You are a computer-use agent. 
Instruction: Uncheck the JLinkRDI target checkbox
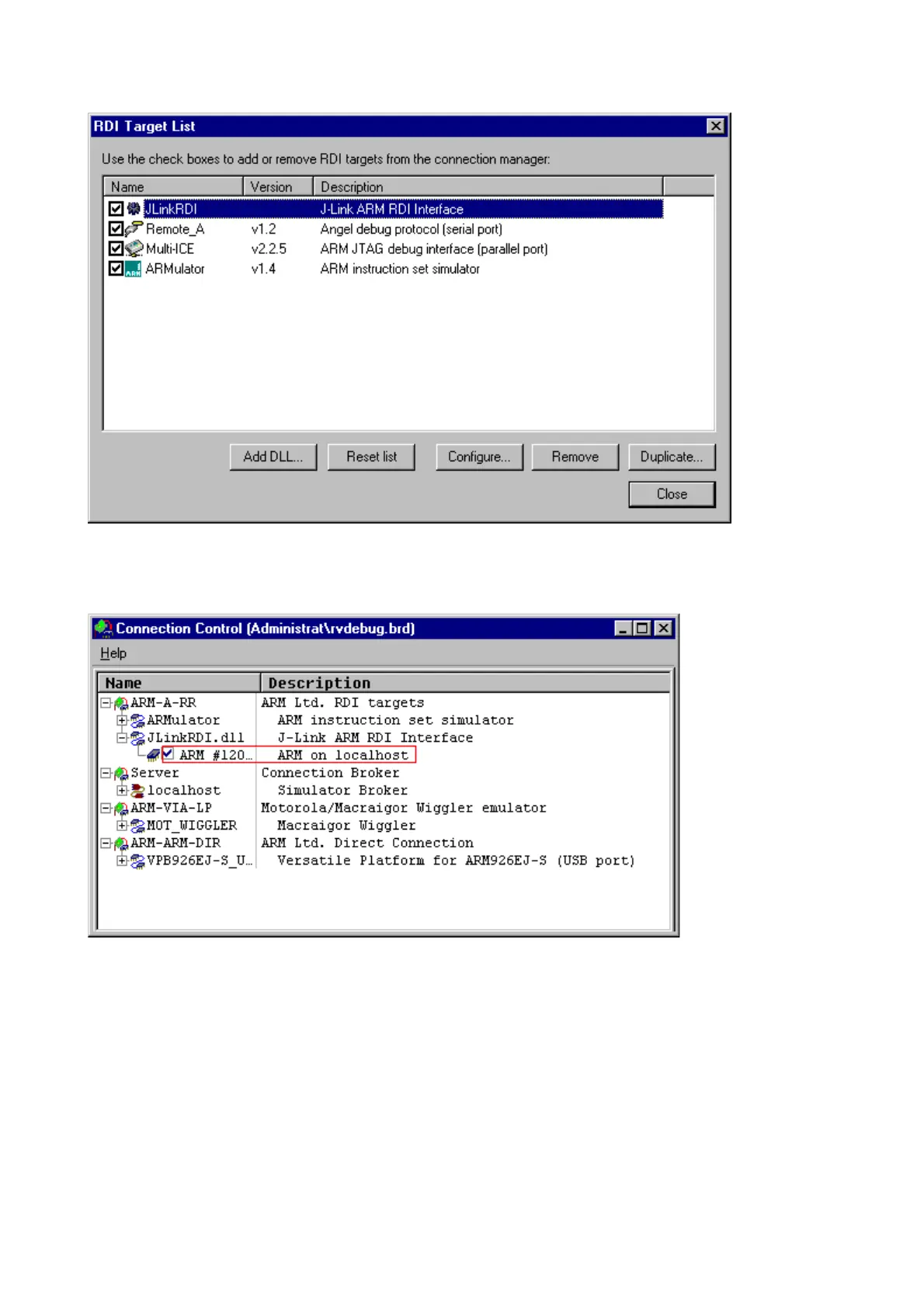click(x=116, y=209)
